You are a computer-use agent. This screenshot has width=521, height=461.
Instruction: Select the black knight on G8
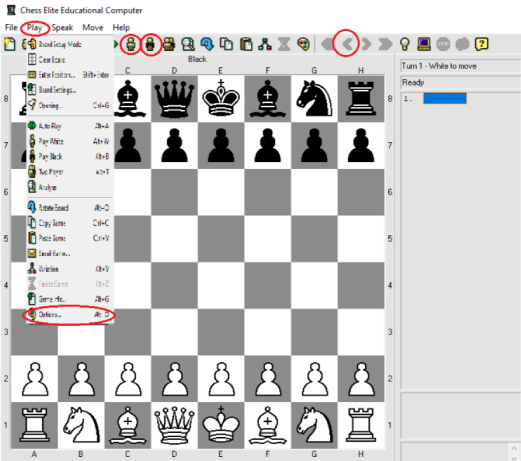[314, 99]
